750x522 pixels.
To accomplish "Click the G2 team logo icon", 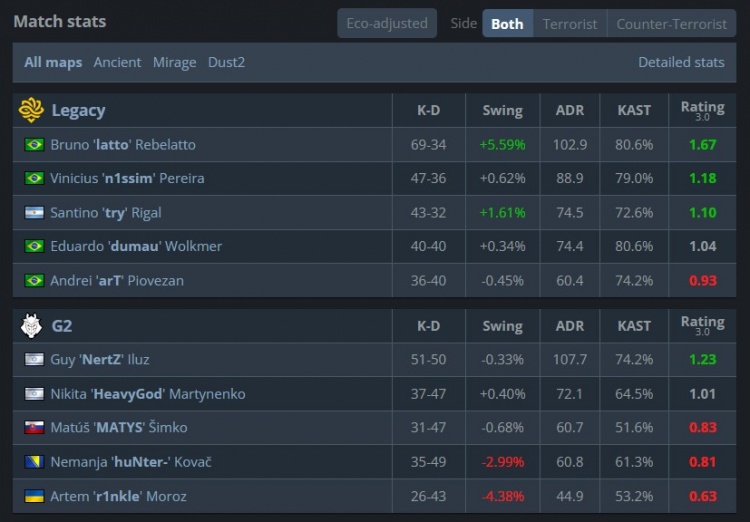I will click(32, 326).
